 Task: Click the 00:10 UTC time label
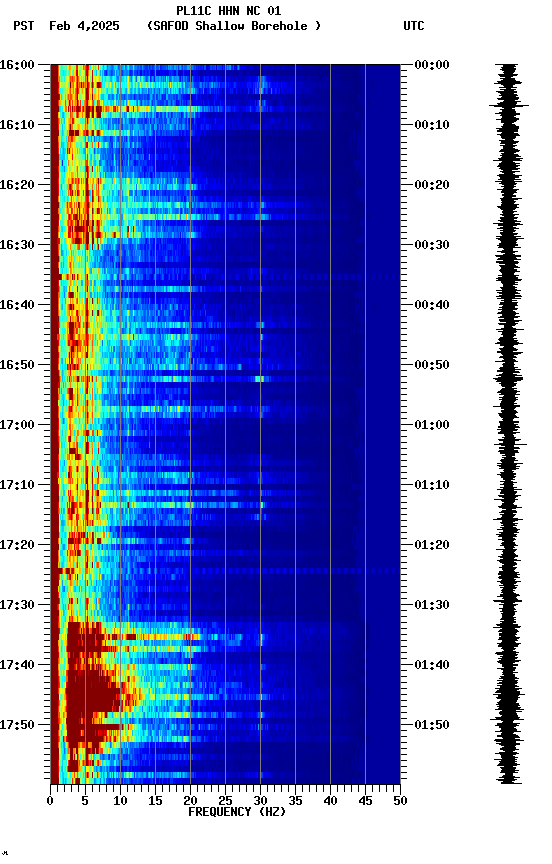pyautogui.click(x=432, y=125)
